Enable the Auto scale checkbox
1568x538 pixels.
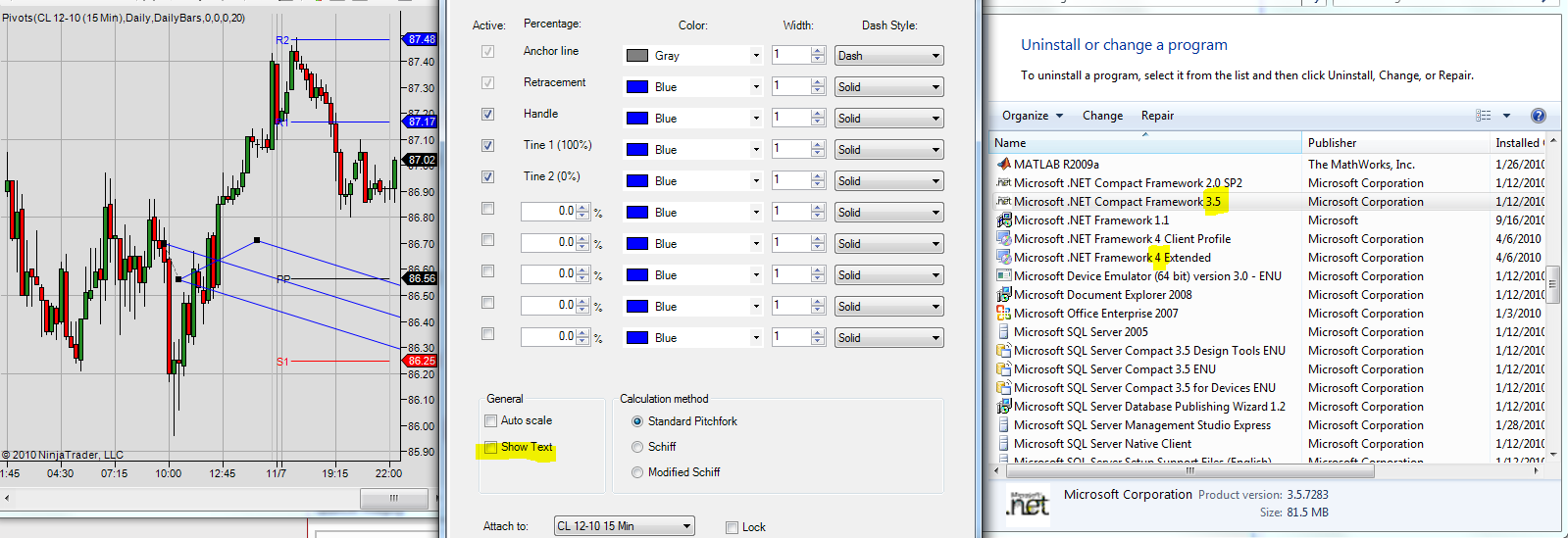click(x=490, y=421)
